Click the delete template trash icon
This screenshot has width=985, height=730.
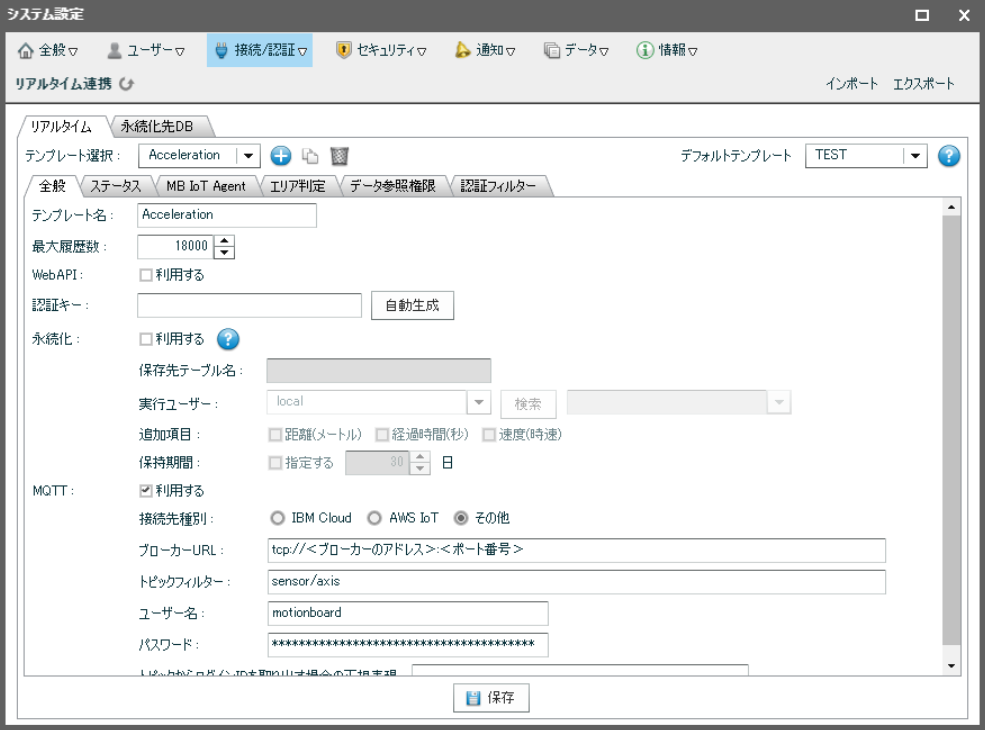tap(340, 156)
